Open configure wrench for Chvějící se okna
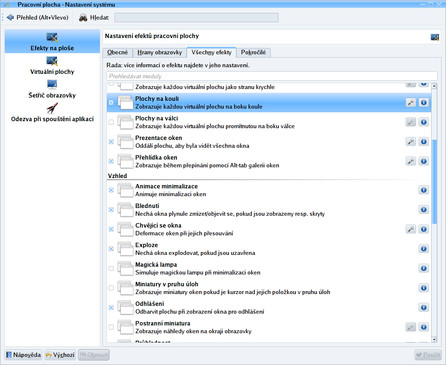 coord(411,229)
